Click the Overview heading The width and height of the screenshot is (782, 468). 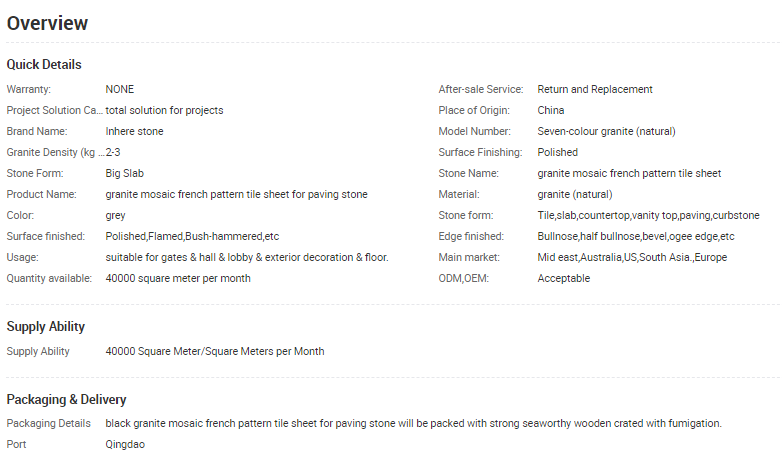tap(47, 23)
